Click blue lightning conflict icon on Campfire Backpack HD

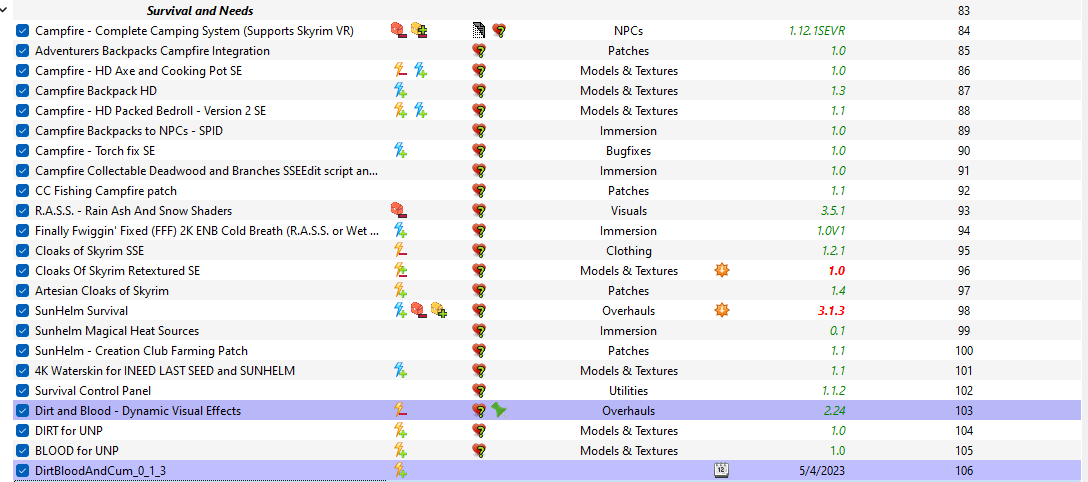(400, 90)
